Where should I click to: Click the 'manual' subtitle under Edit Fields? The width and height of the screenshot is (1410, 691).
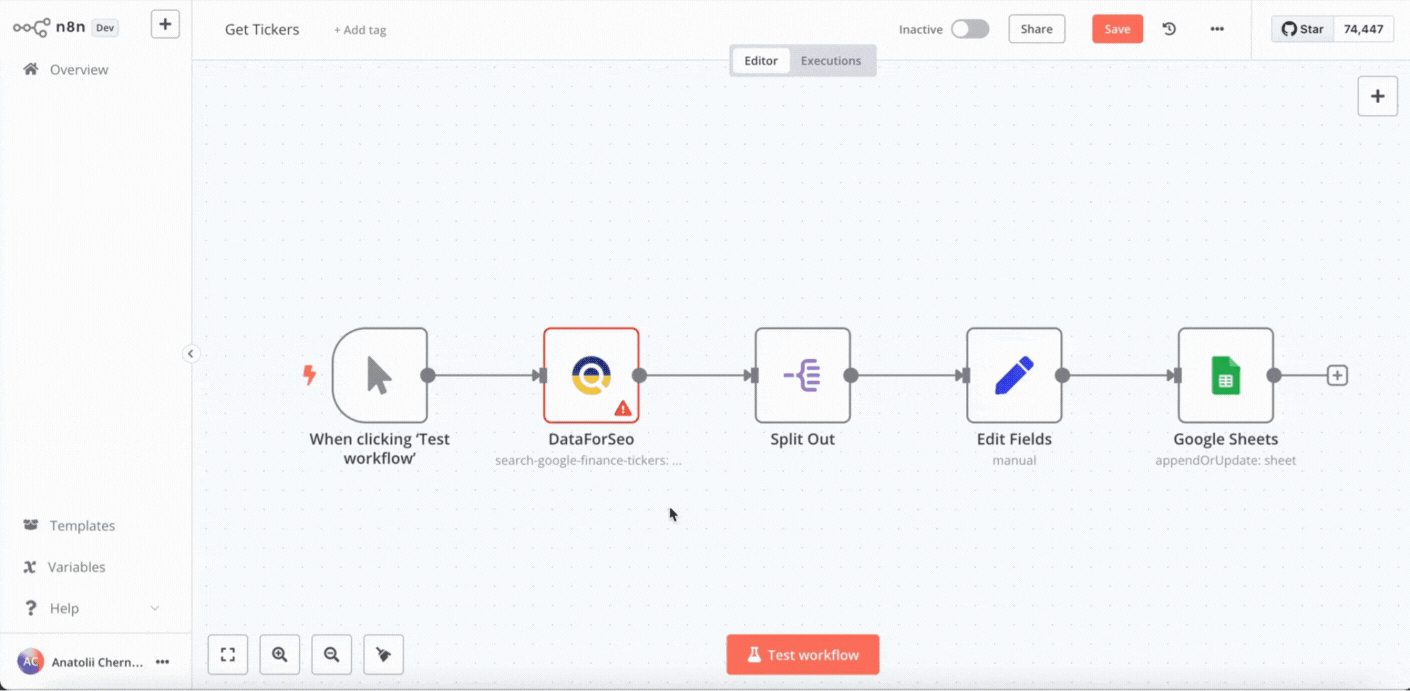pos(1014,461)
